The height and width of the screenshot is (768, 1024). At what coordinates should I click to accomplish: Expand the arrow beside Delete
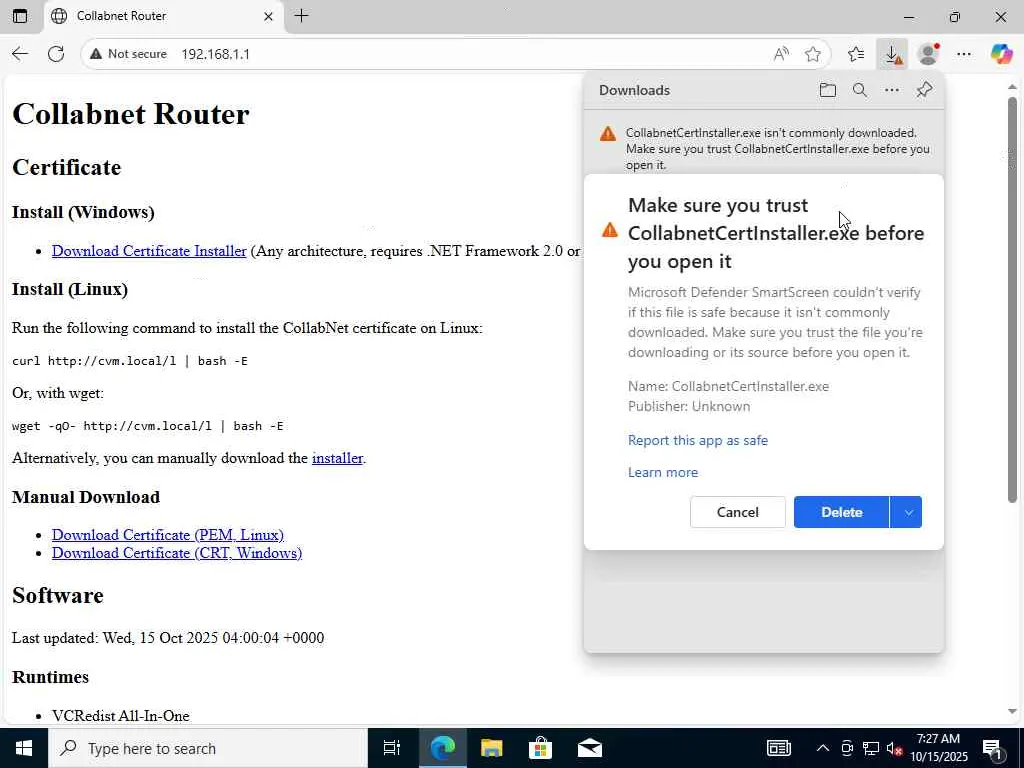(906, 512)
